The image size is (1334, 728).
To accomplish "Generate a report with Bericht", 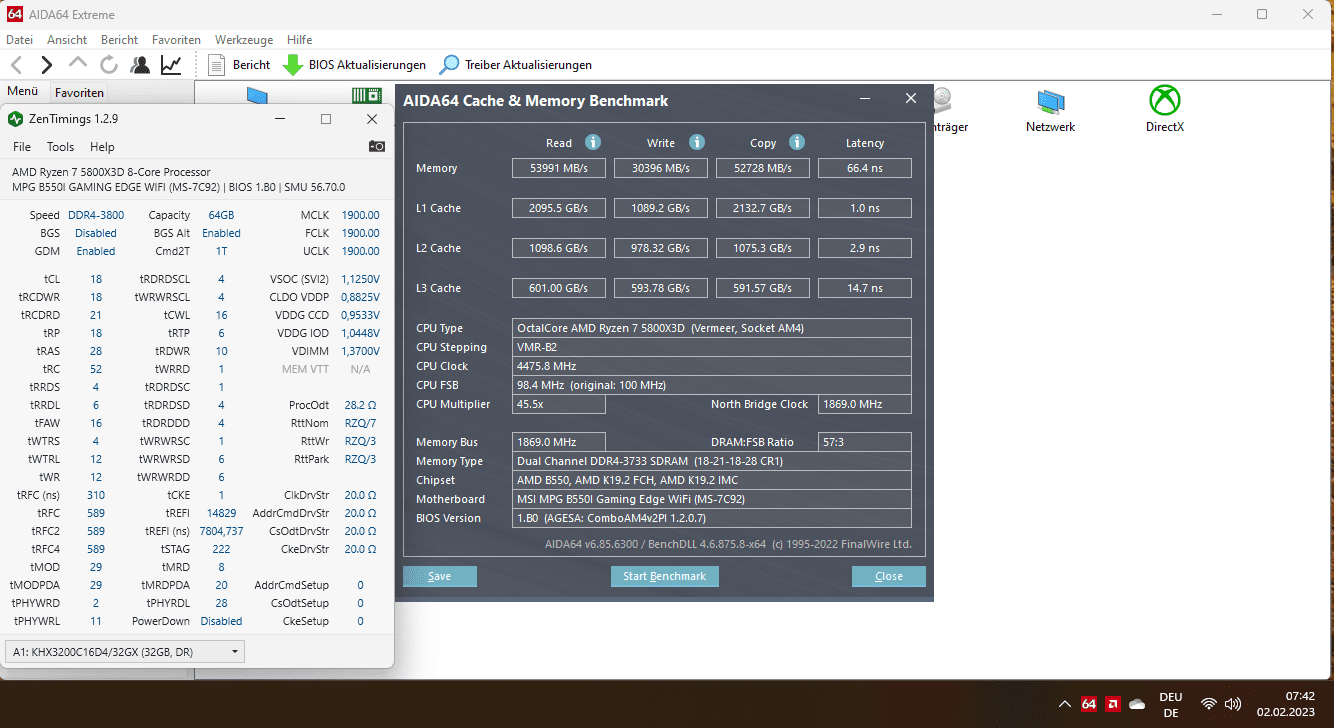I will (x=238, y=65).
